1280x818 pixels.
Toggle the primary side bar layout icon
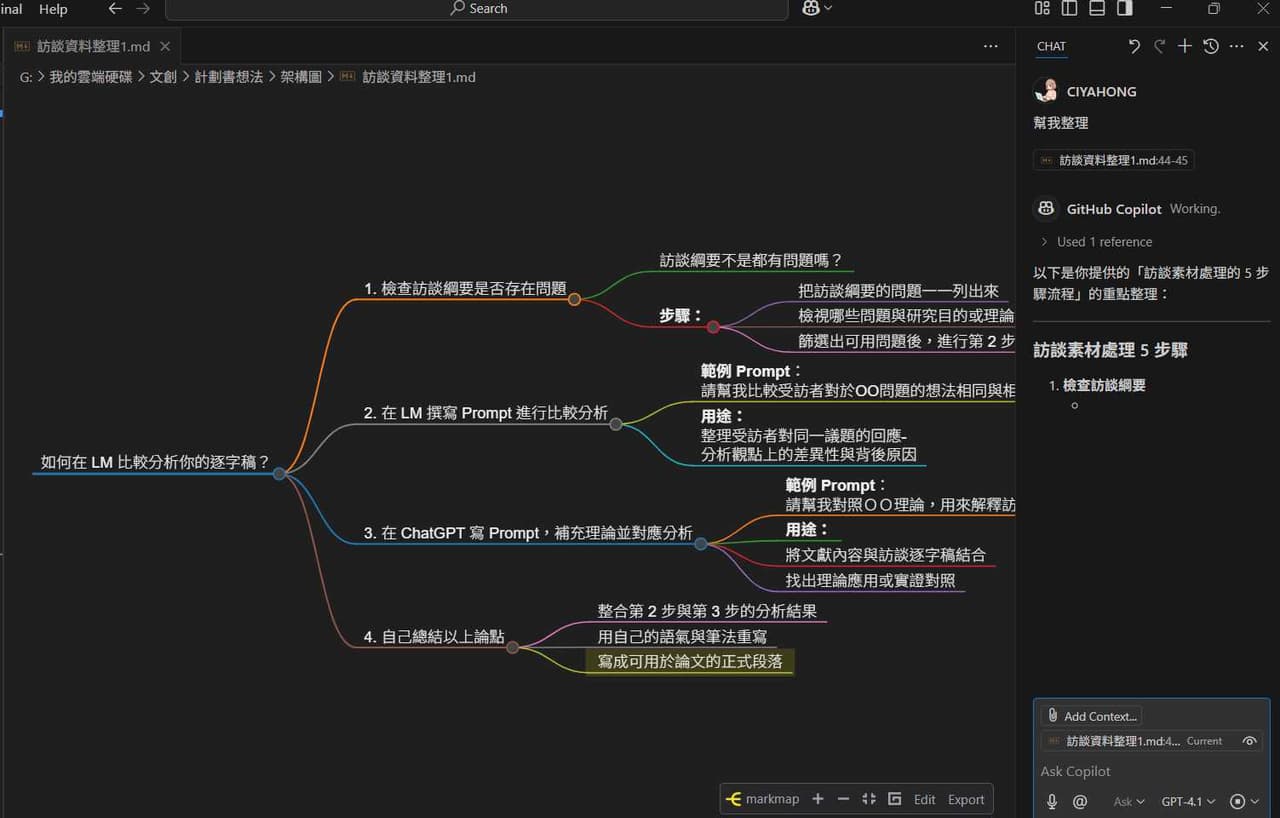pos(1069,8)
